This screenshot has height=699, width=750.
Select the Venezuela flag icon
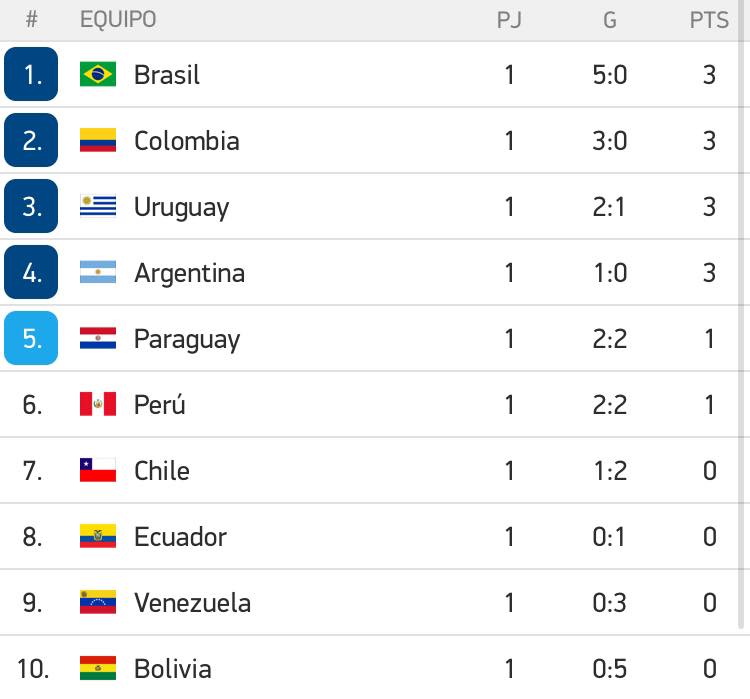click(98, 602)
